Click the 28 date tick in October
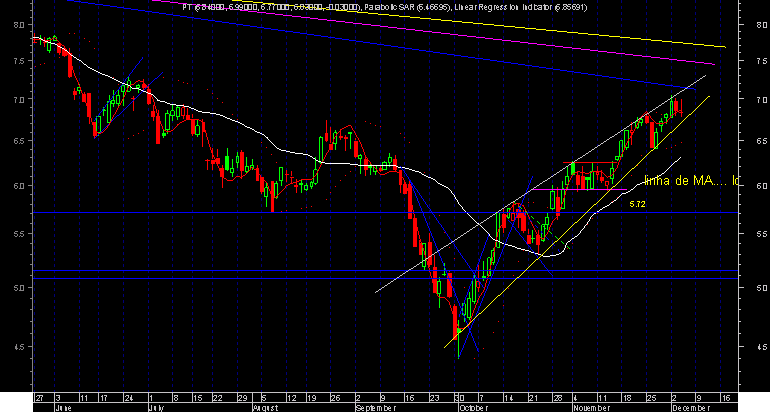Viewport: 770px width, 412px height. tap(558, 398)
